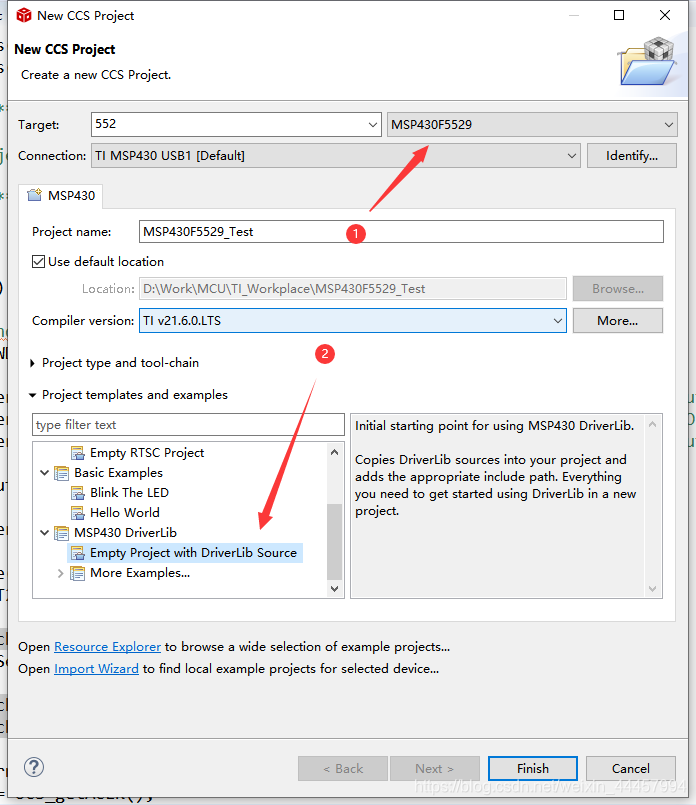696x805 pixels.
Task: Open the Target filter 552 dropdown
Action: point(373,125)
